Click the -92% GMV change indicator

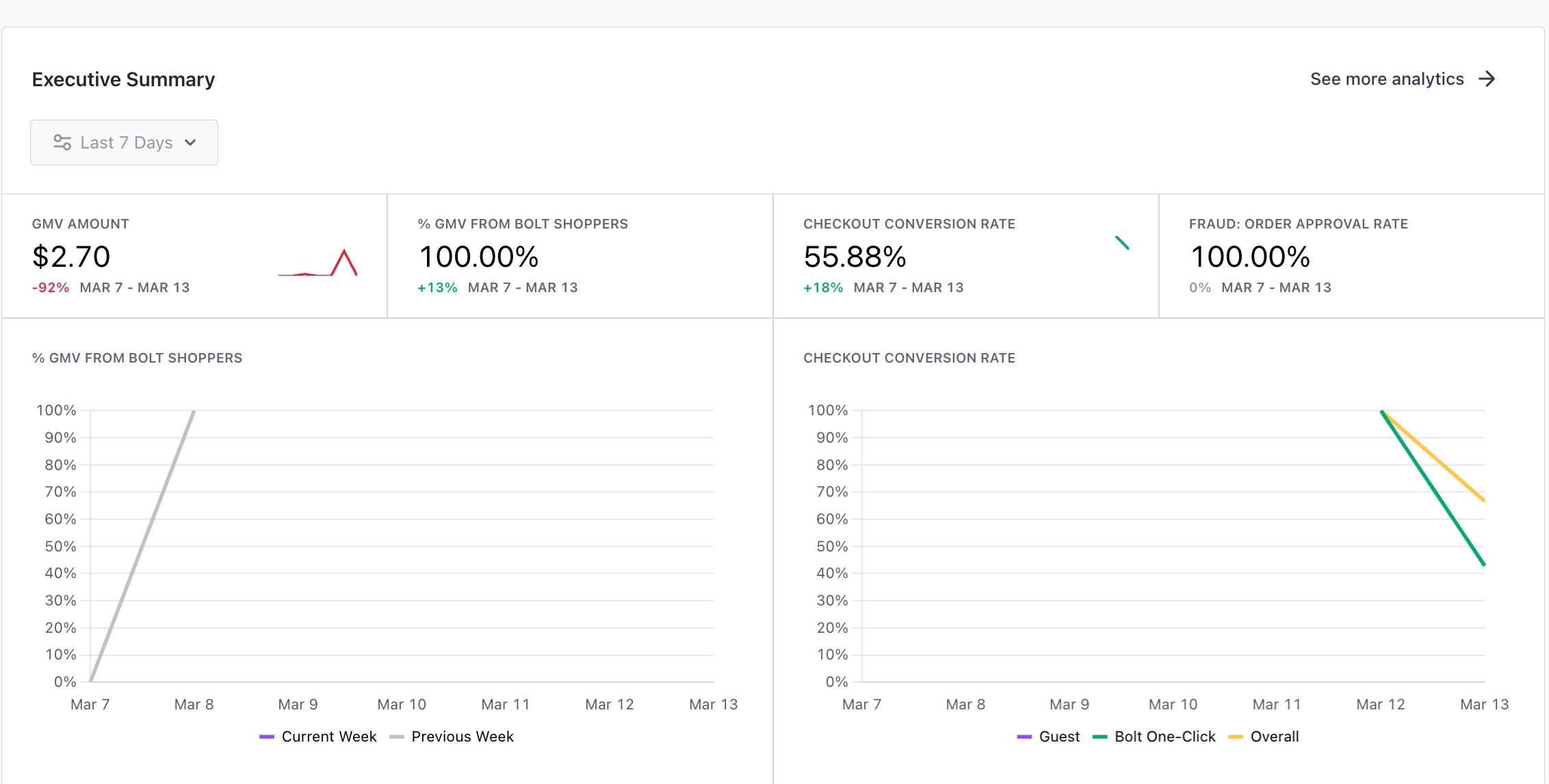click(x=51, y=288)
